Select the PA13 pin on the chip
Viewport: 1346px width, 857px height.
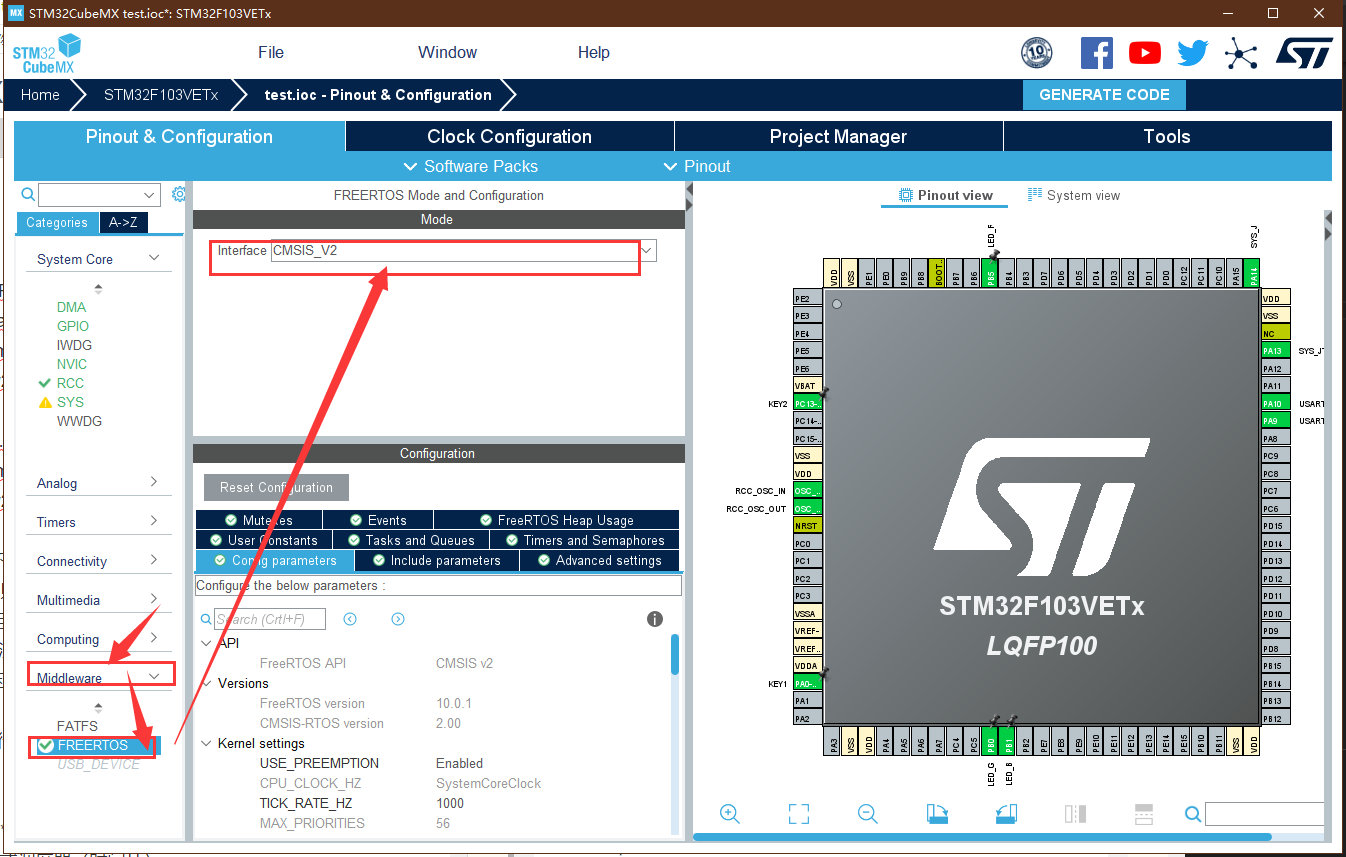tap(1275, 351)
